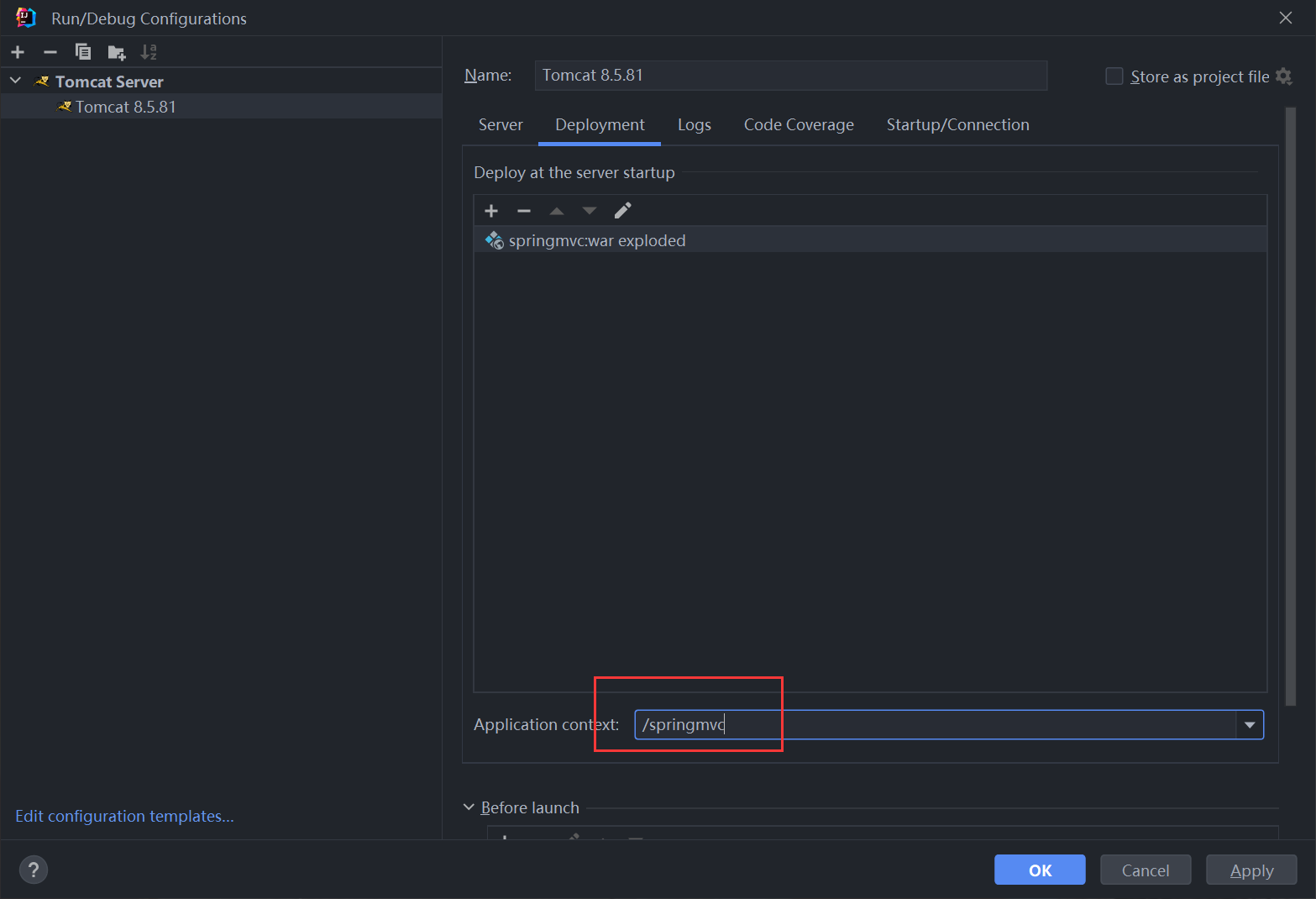Collapse the Tomcat Server tree node

(x=15, y=81)
